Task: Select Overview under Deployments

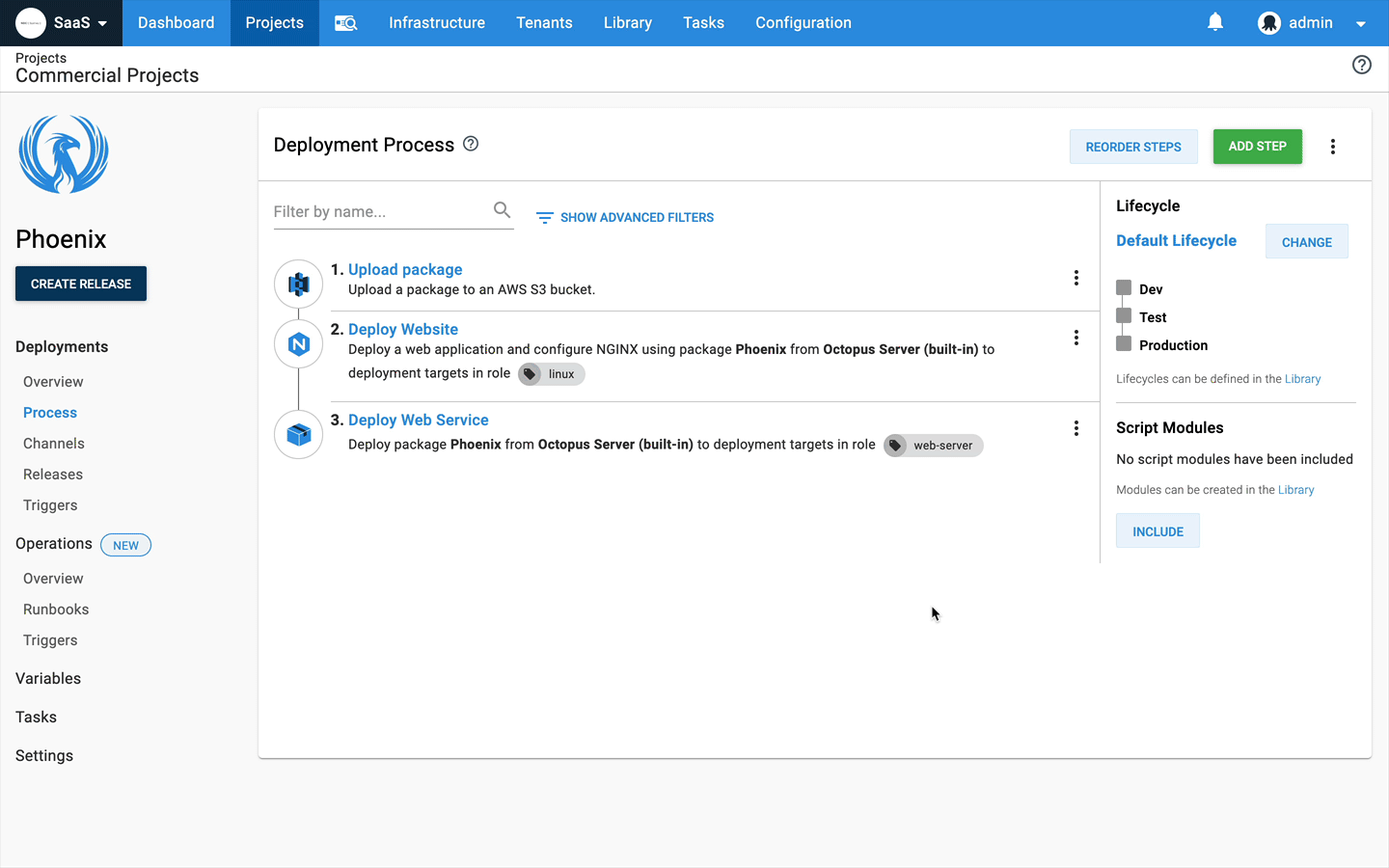Action: (x=53, y=382)
